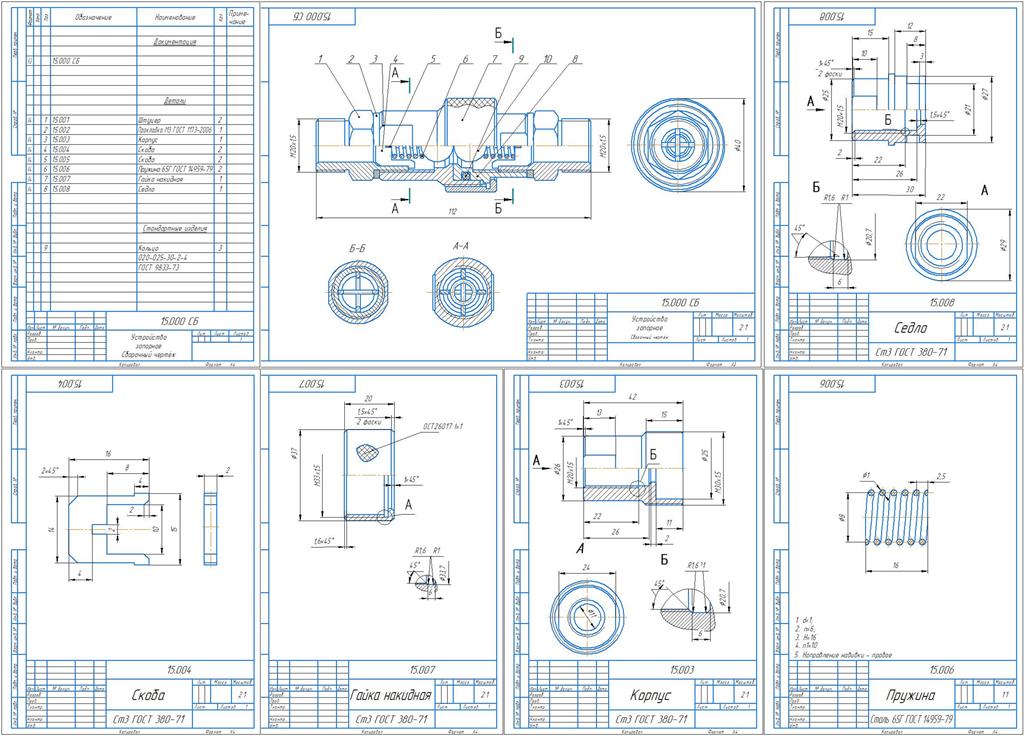Click the 'Документация' heading in the specification table

(x=174, y=42)
